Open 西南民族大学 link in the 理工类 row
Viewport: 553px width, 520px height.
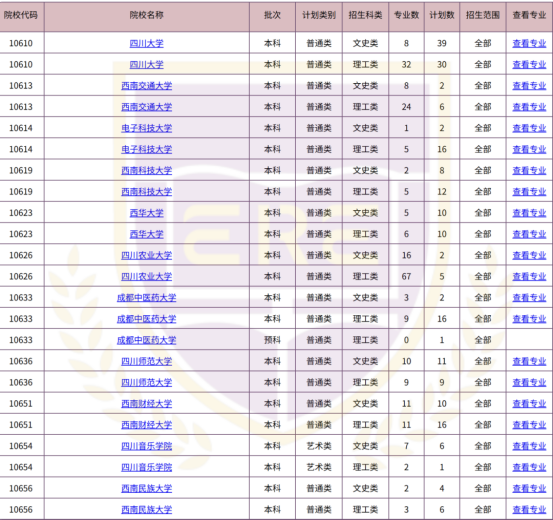click(146, 509)
